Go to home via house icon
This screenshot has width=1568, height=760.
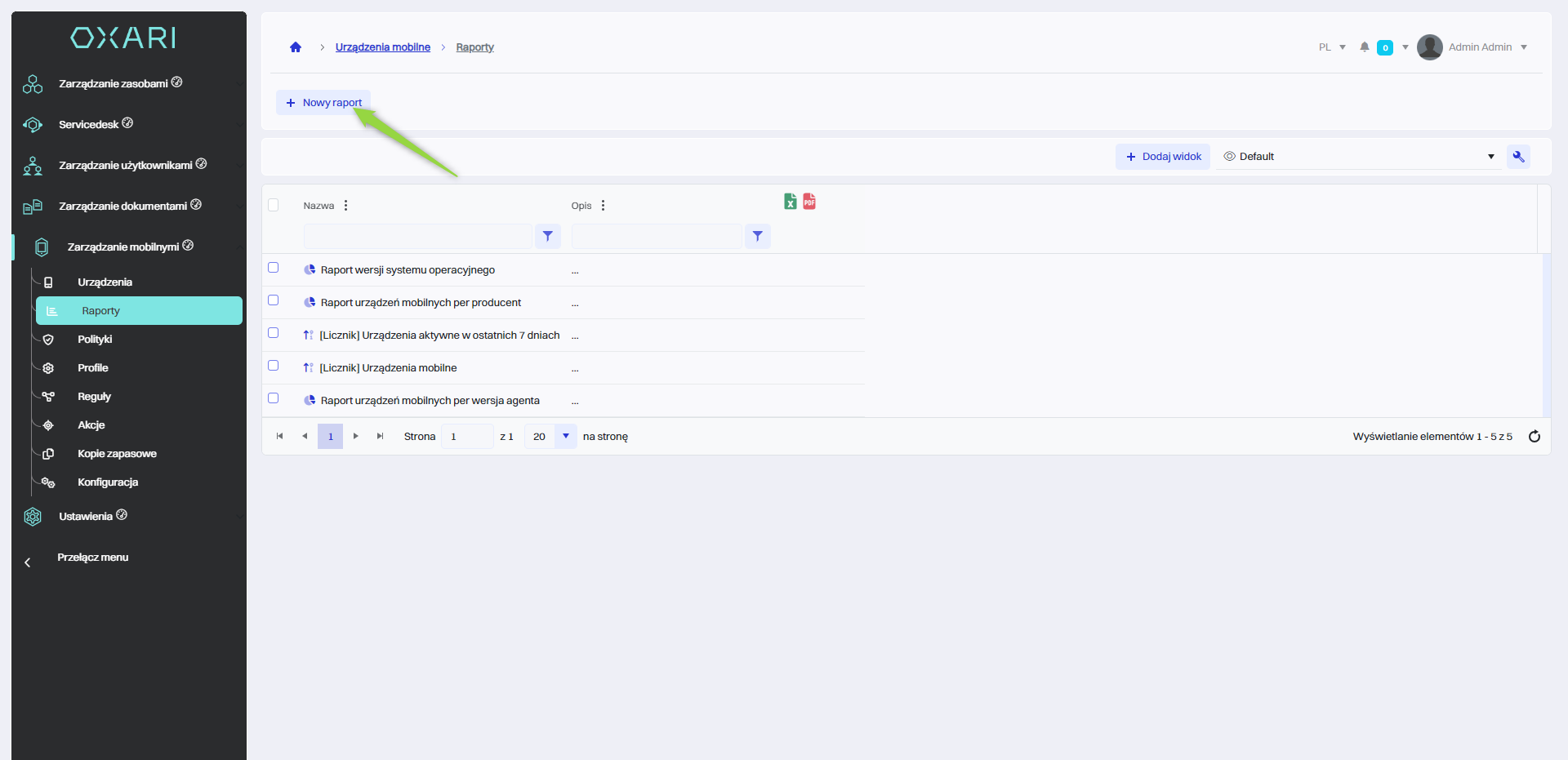click(296, 47)
